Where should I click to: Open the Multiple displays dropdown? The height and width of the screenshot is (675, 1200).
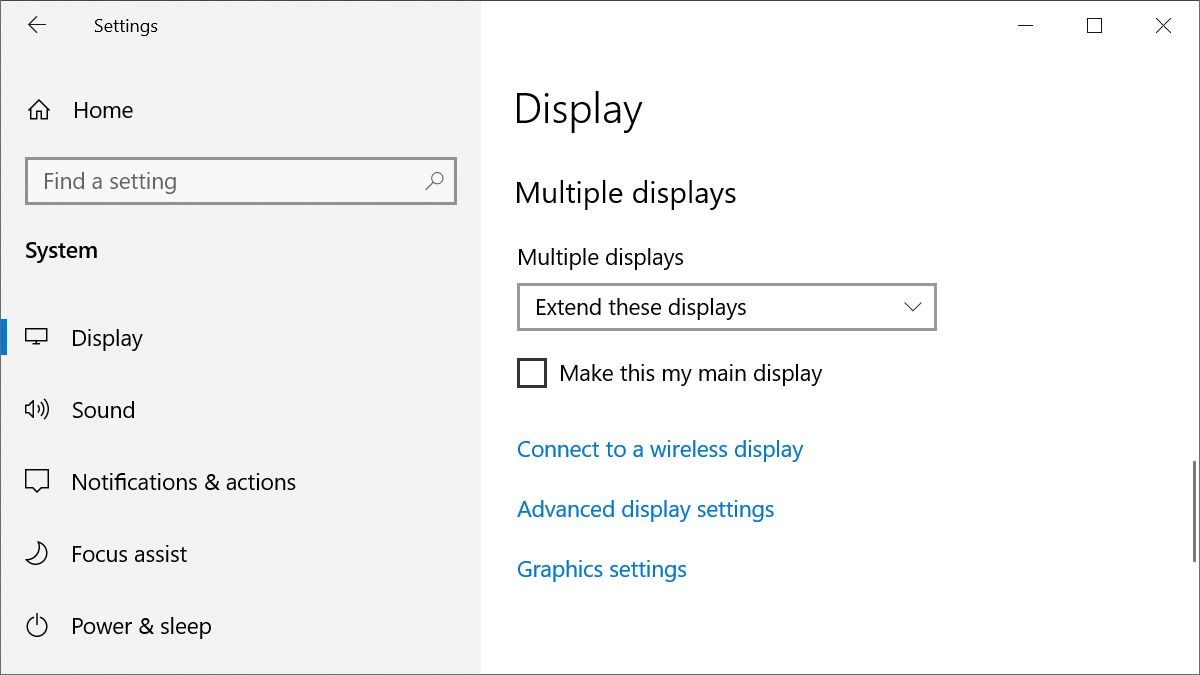726,307
